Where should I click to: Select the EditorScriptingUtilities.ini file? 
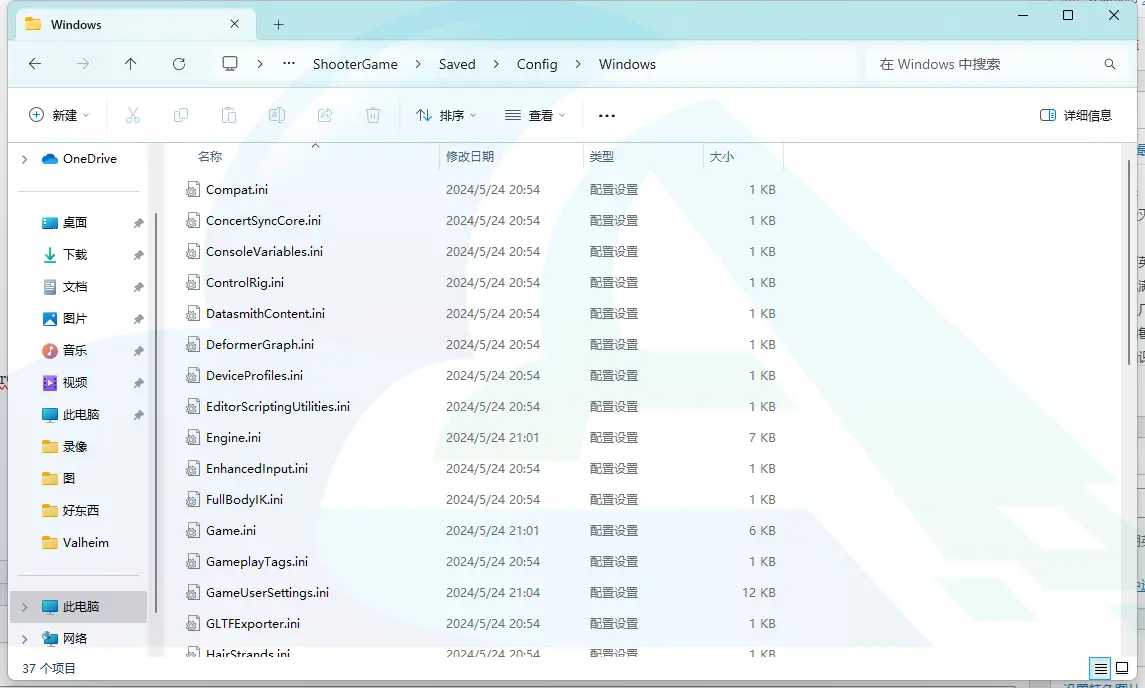click(x=277, y=407)
